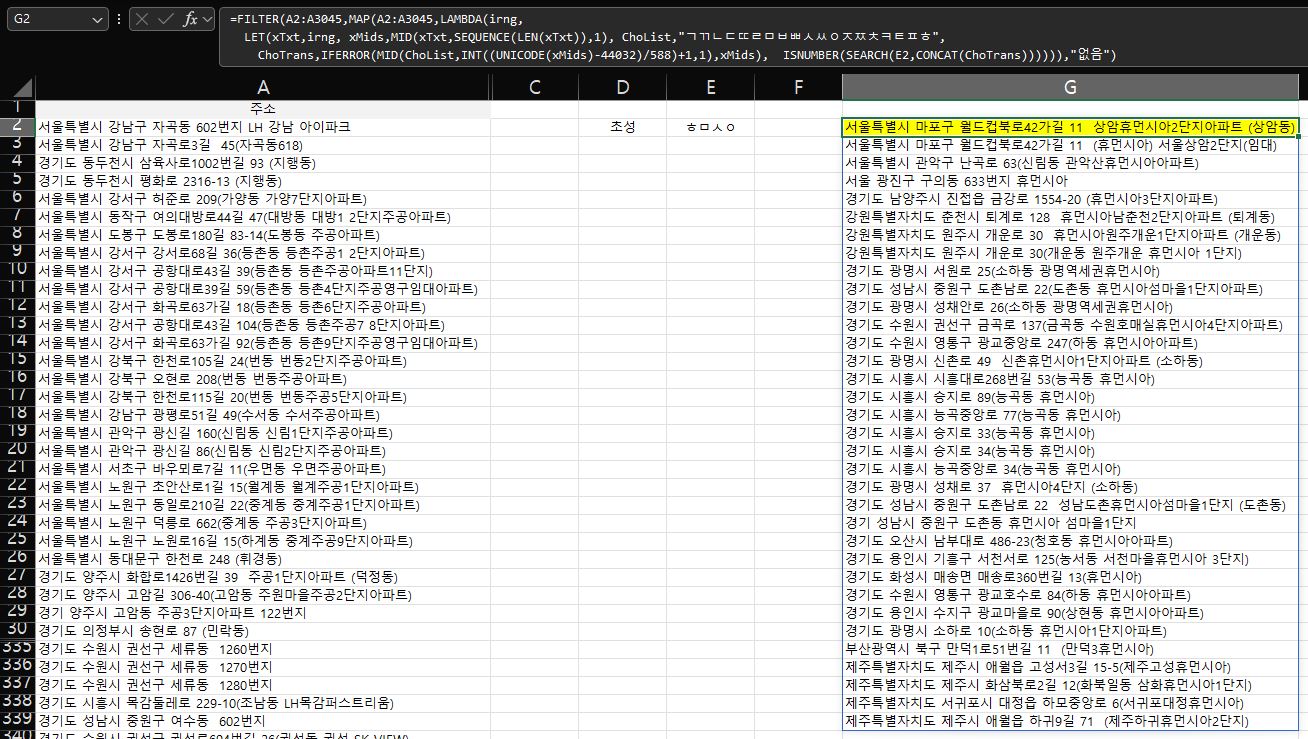Select highlighted cell G2 with 상암휴먼시아 address
Viewport: 1308px width, 739px height.
(1070, 127)
